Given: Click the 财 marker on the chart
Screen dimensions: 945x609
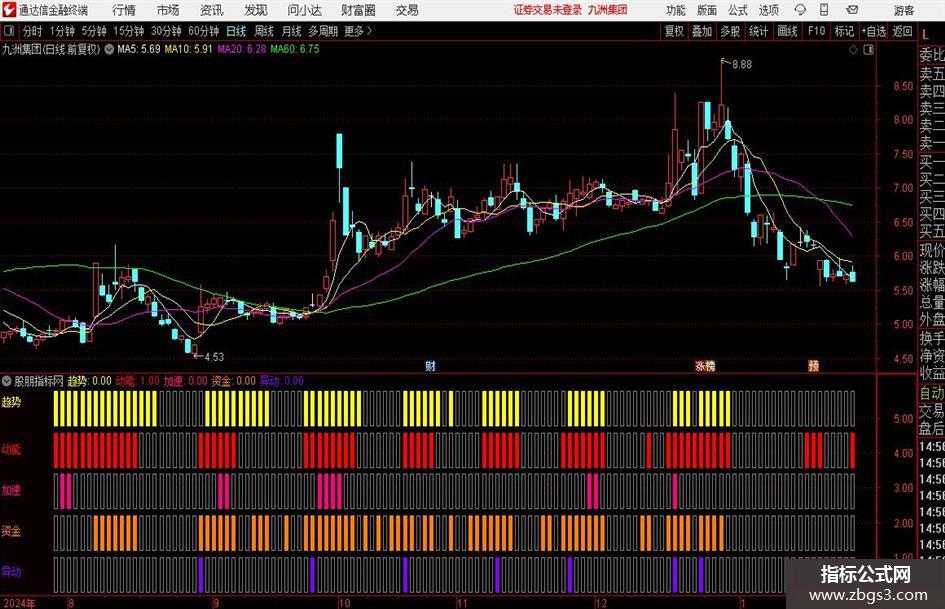Looking at the screenshot, I should (430, 366).
